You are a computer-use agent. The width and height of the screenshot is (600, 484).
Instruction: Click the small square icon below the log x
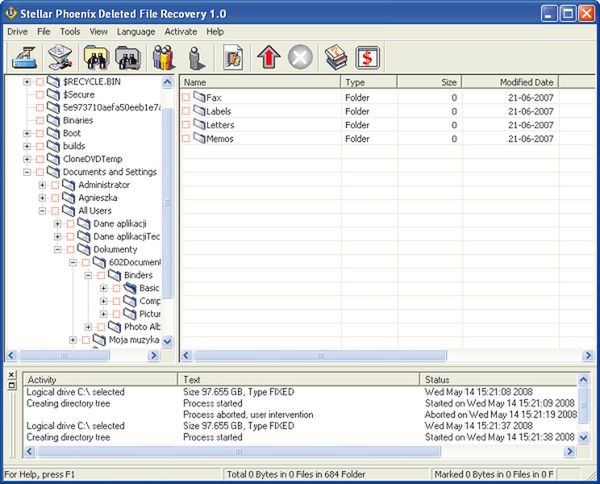[x=11, y=385]
